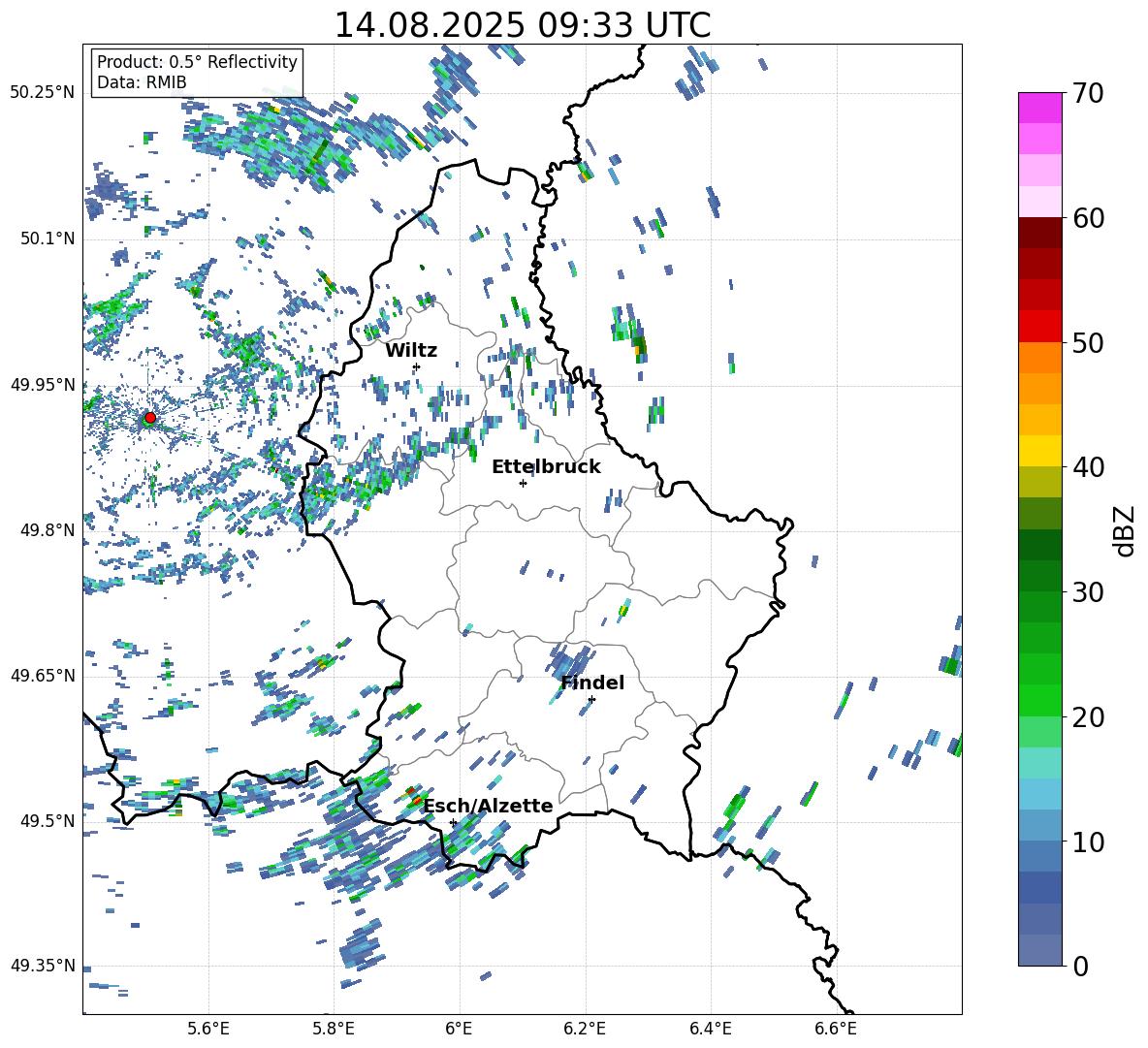This screenshot has width=1148, height=1048.
Task: Click the title 14.08.2025 09:33 UTC
Action: click(522, 25)
